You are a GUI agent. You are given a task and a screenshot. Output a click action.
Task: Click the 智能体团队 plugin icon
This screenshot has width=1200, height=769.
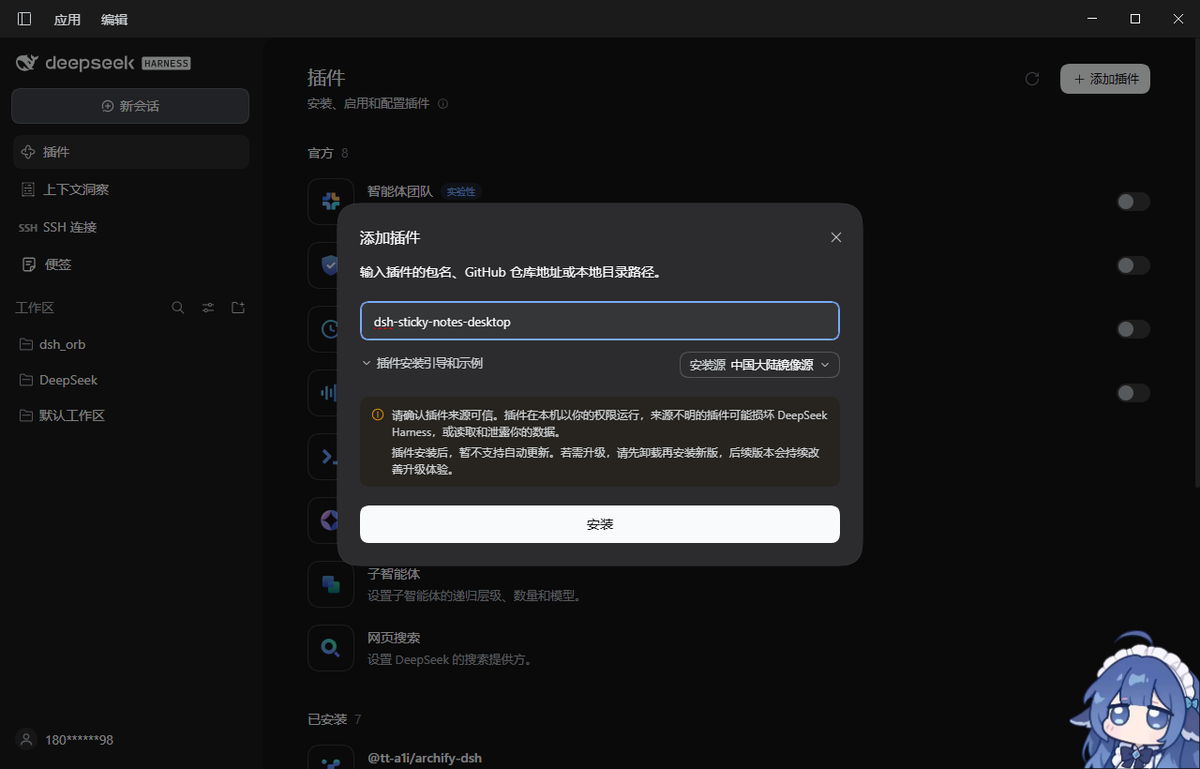(x=331, y=201)
